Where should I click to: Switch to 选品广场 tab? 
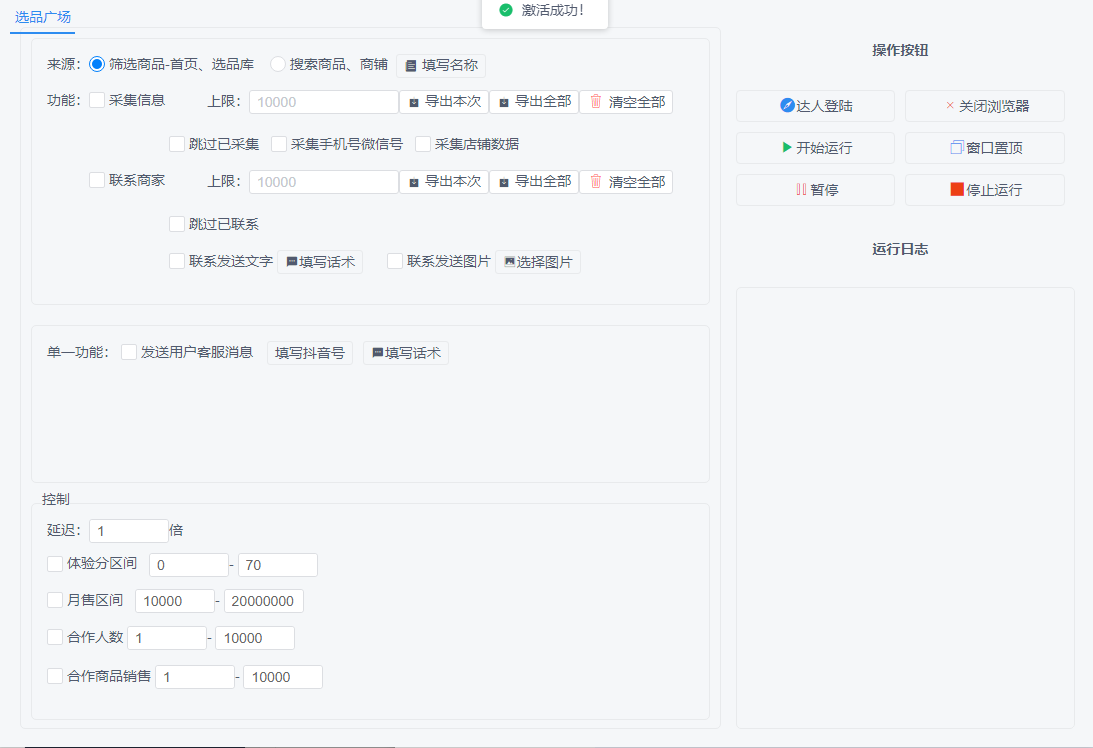tap(43, 17)
